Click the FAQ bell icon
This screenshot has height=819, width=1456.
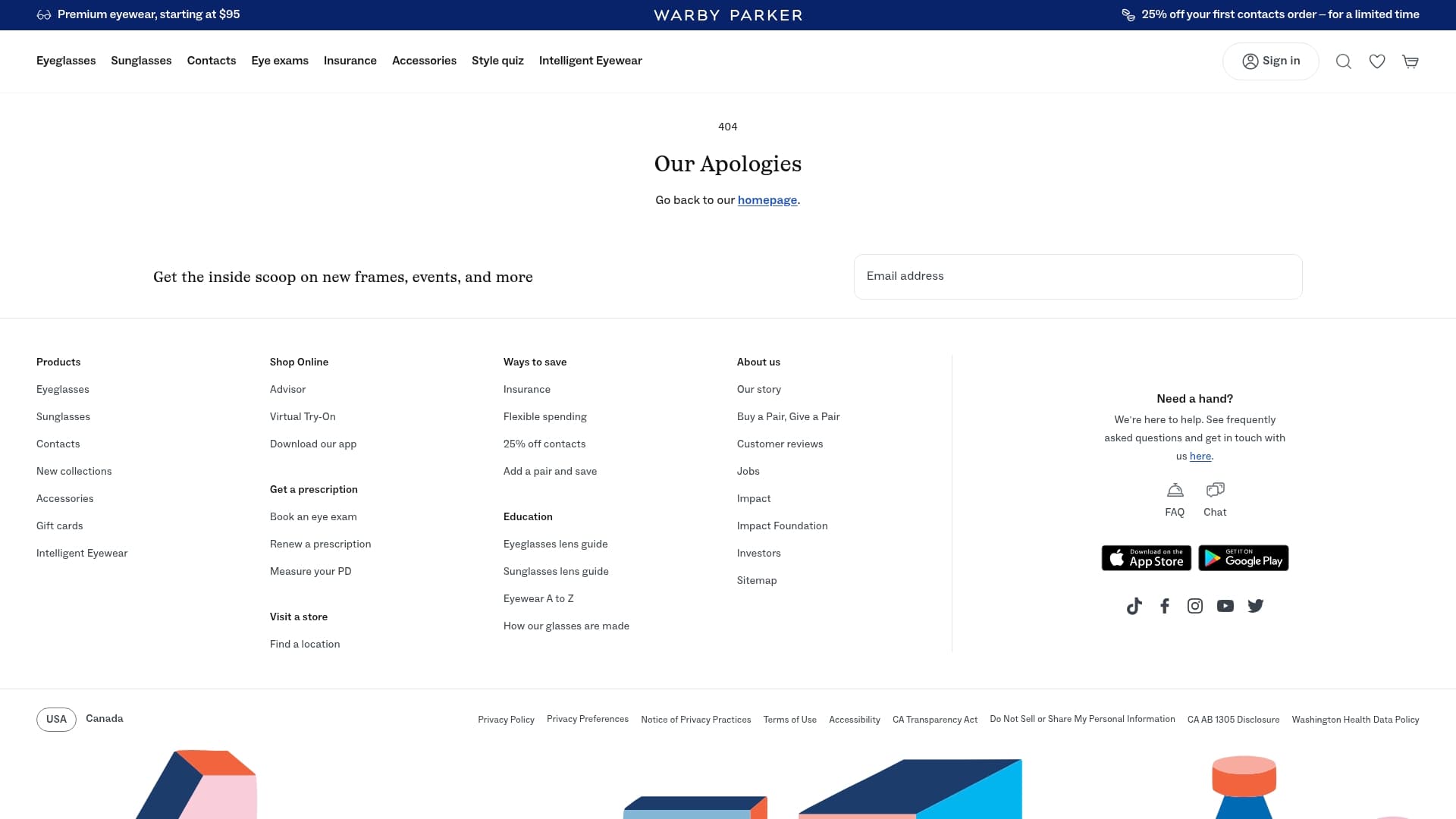click(x=1175, y=490)
